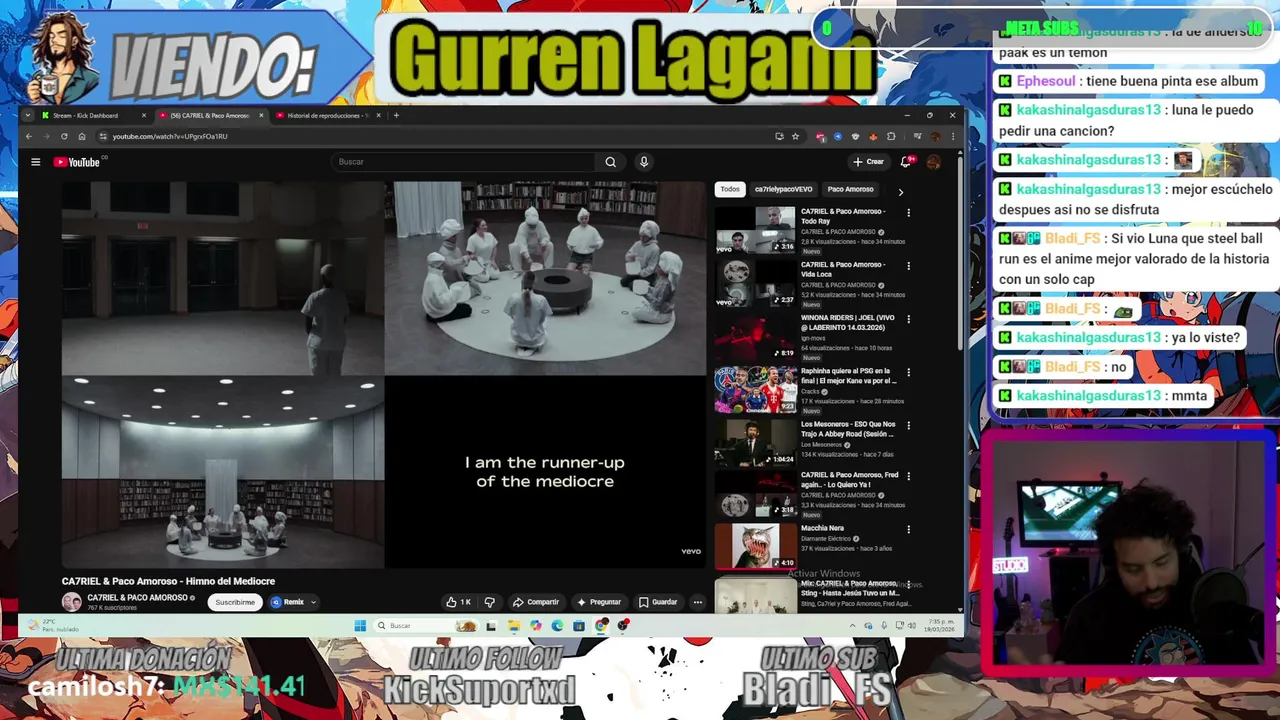Viewport: 1280px width, 720px height.
Task: Select the ca7rielypacoVEVO filter chip
Action: click(x=783, y=189)
